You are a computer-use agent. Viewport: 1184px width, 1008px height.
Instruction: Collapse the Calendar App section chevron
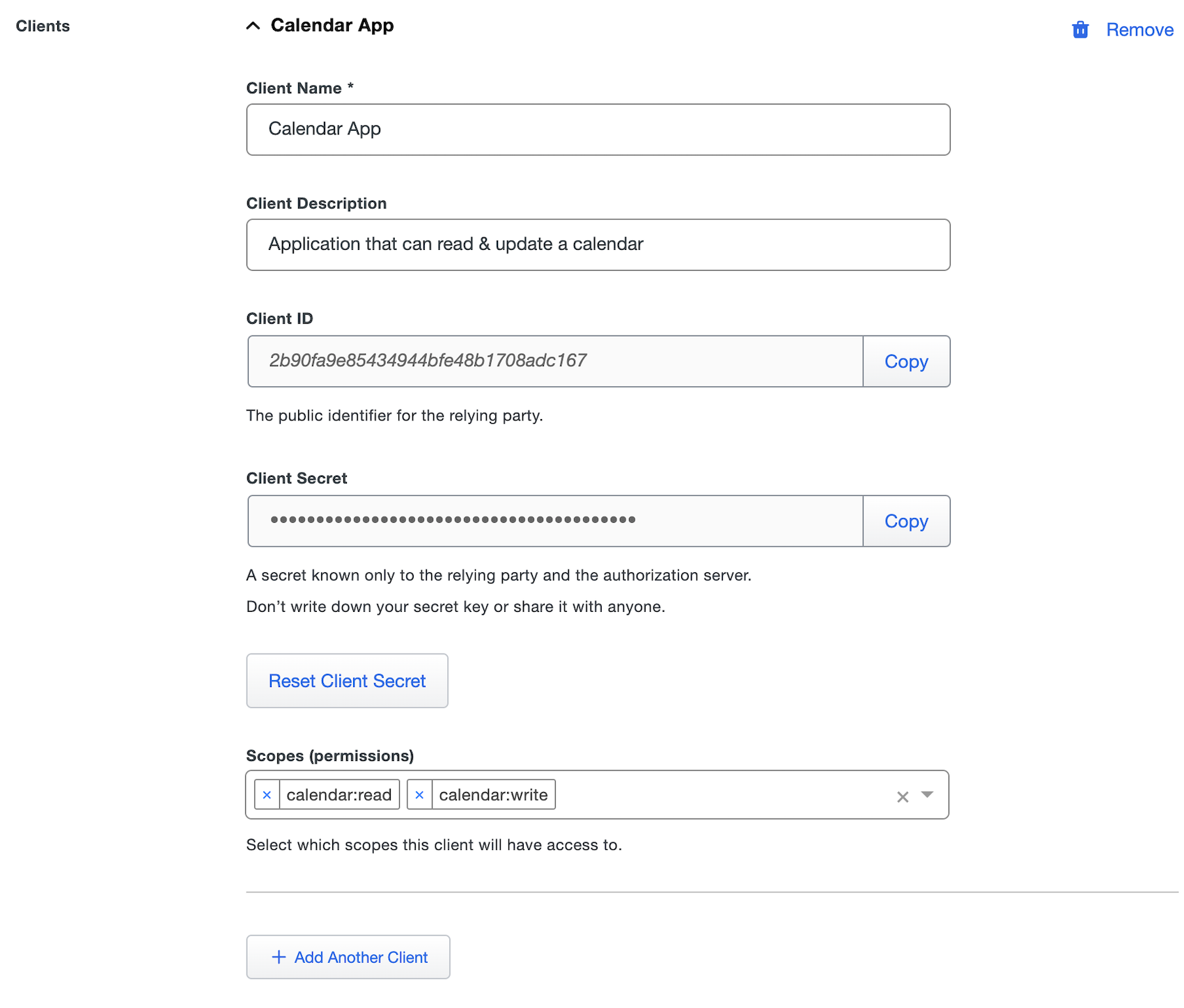coord(254,25)
